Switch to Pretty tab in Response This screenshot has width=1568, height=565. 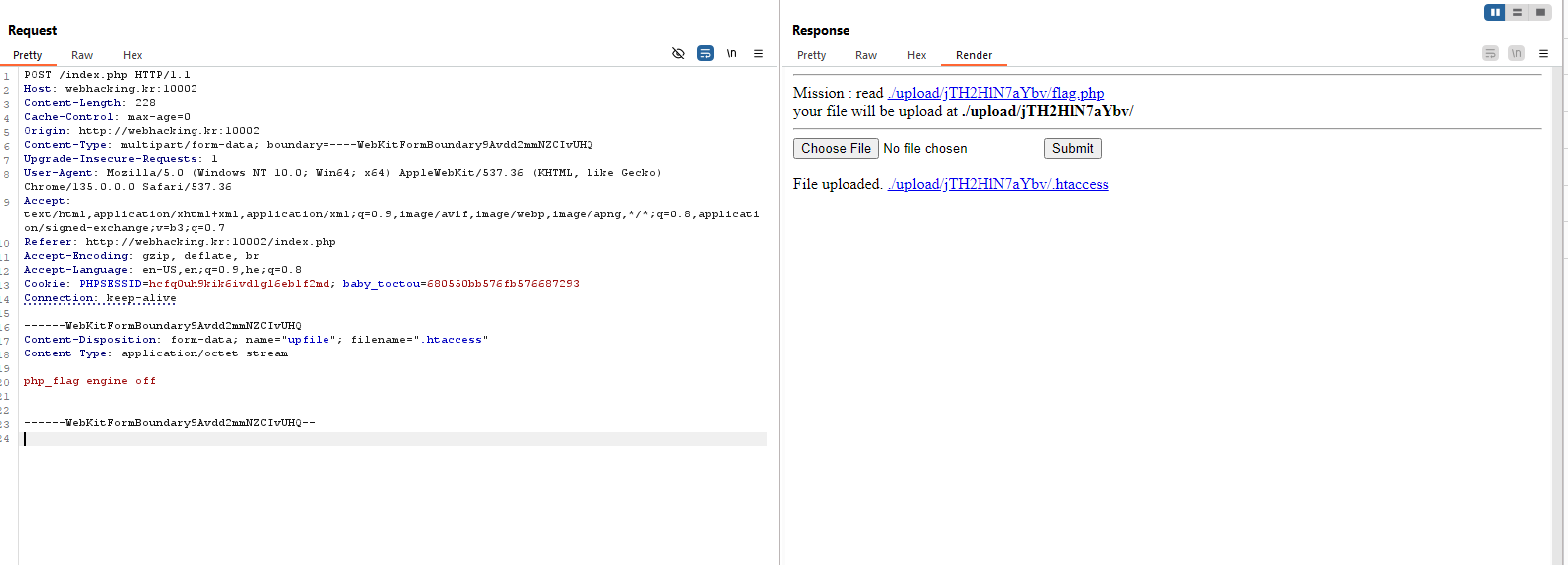tap(811, 55)
